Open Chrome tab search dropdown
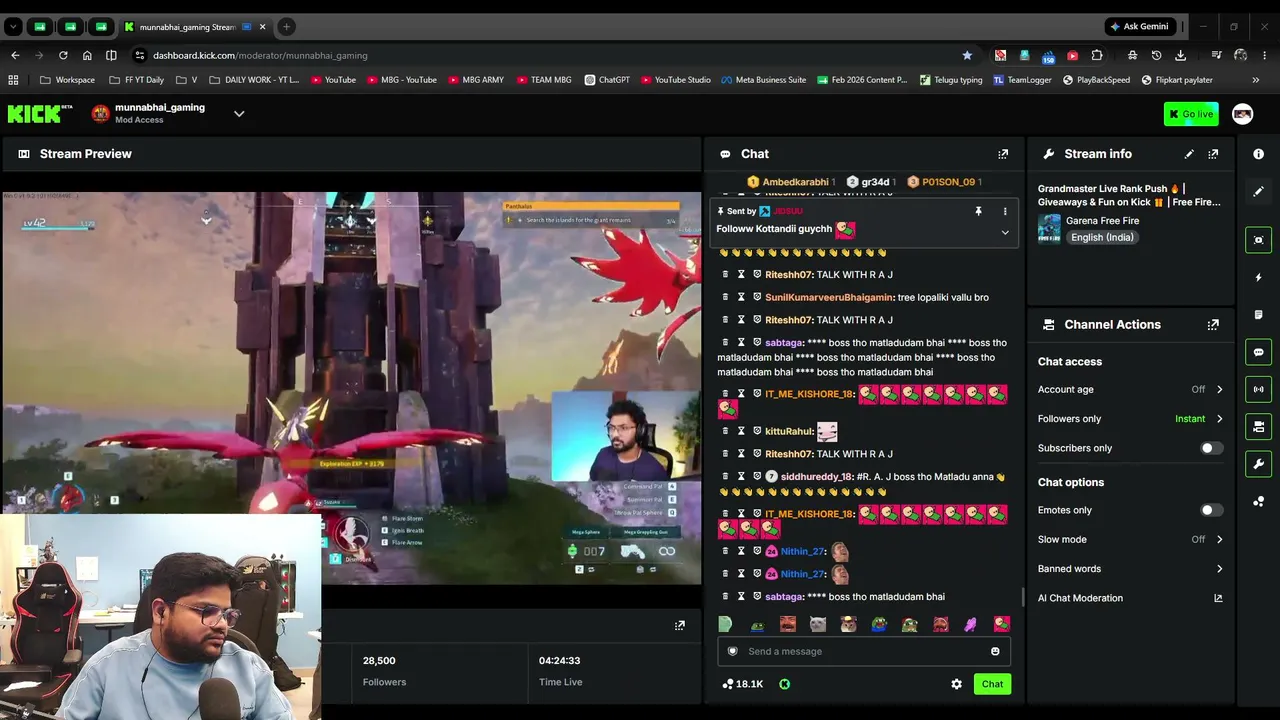 coord(14,26)
